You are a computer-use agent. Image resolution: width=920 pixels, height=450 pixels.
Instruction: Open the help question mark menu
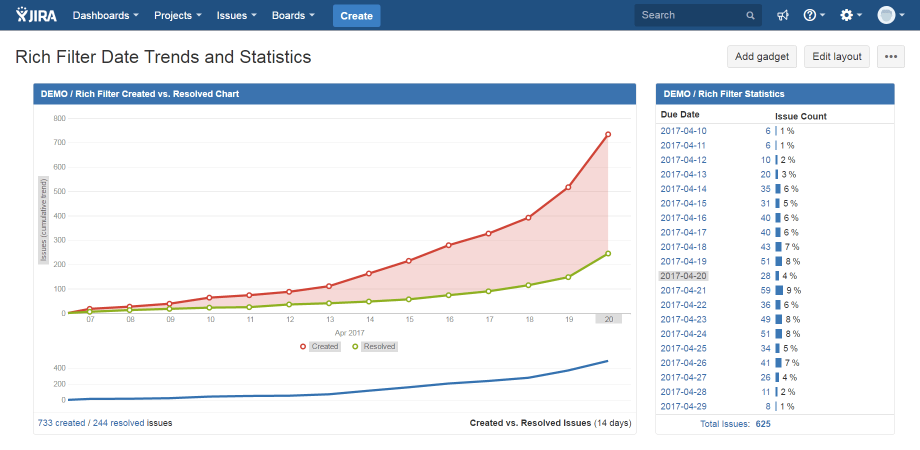click(x=814, y=16)
